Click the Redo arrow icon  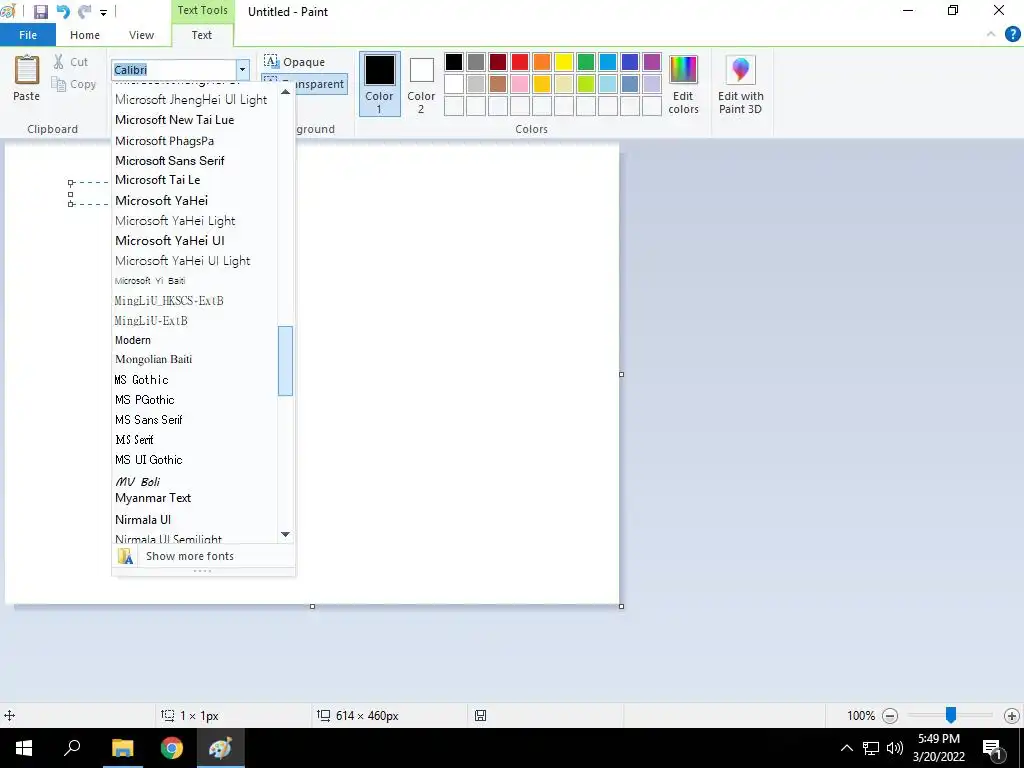click(84, 12)
